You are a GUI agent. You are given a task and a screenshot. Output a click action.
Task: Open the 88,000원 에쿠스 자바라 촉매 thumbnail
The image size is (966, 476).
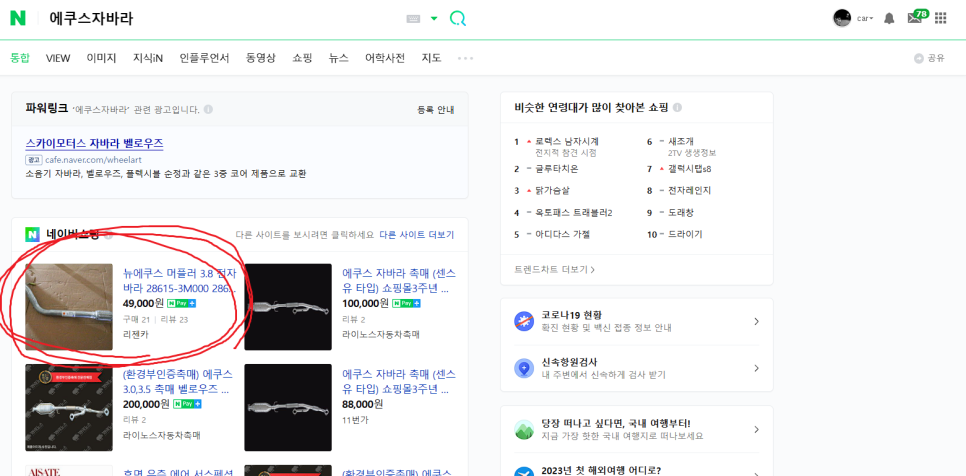(x=288, y=408)
